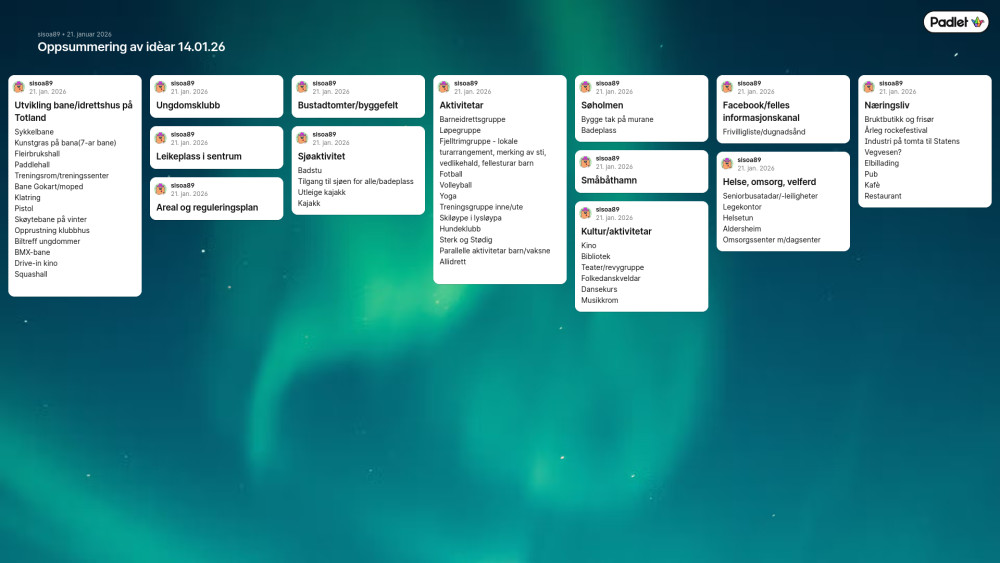The height and width of the screenshot is (563, 1000).
Task: Click author avatar on Sjøaktivitet card
Action: coord(302,138)
